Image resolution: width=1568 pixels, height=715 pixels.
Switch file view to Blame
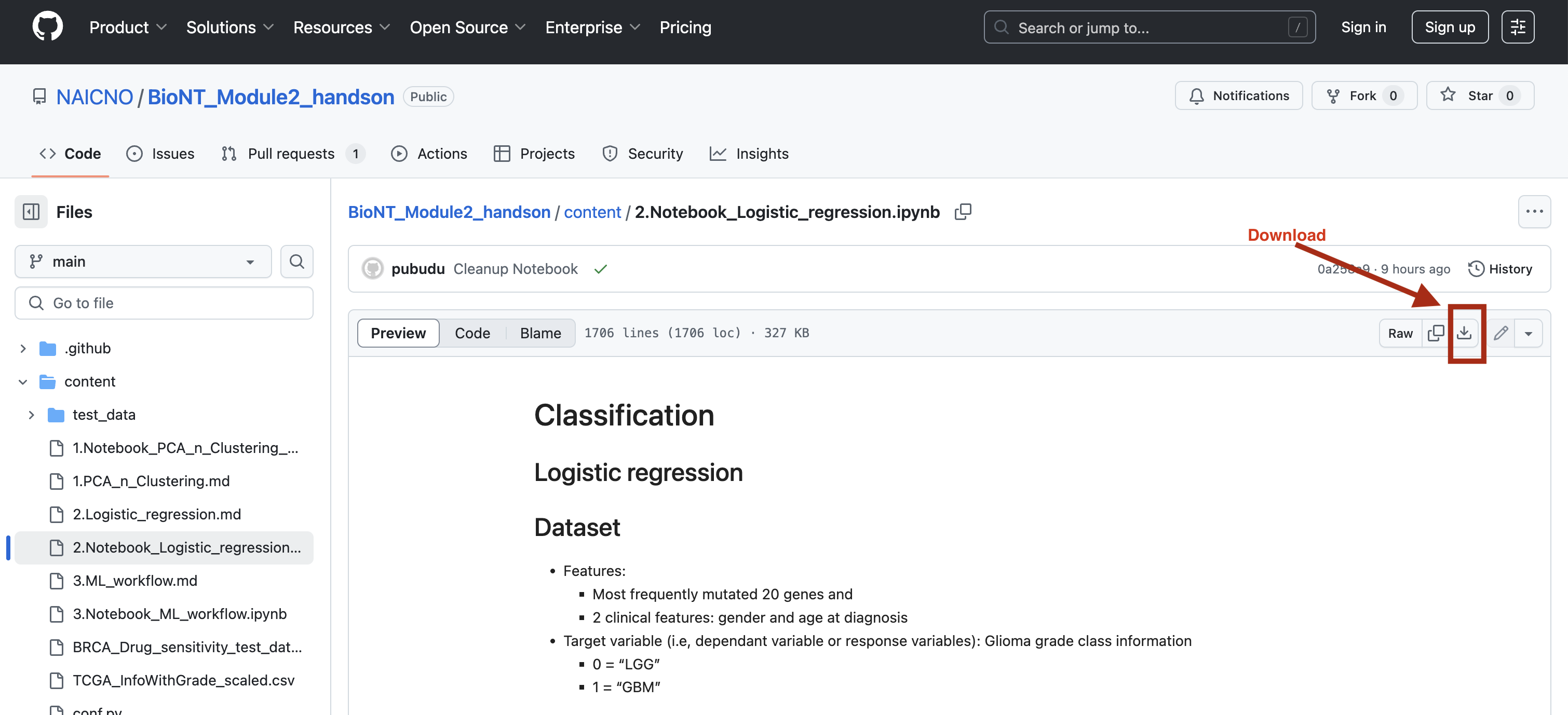click(540, 334)
